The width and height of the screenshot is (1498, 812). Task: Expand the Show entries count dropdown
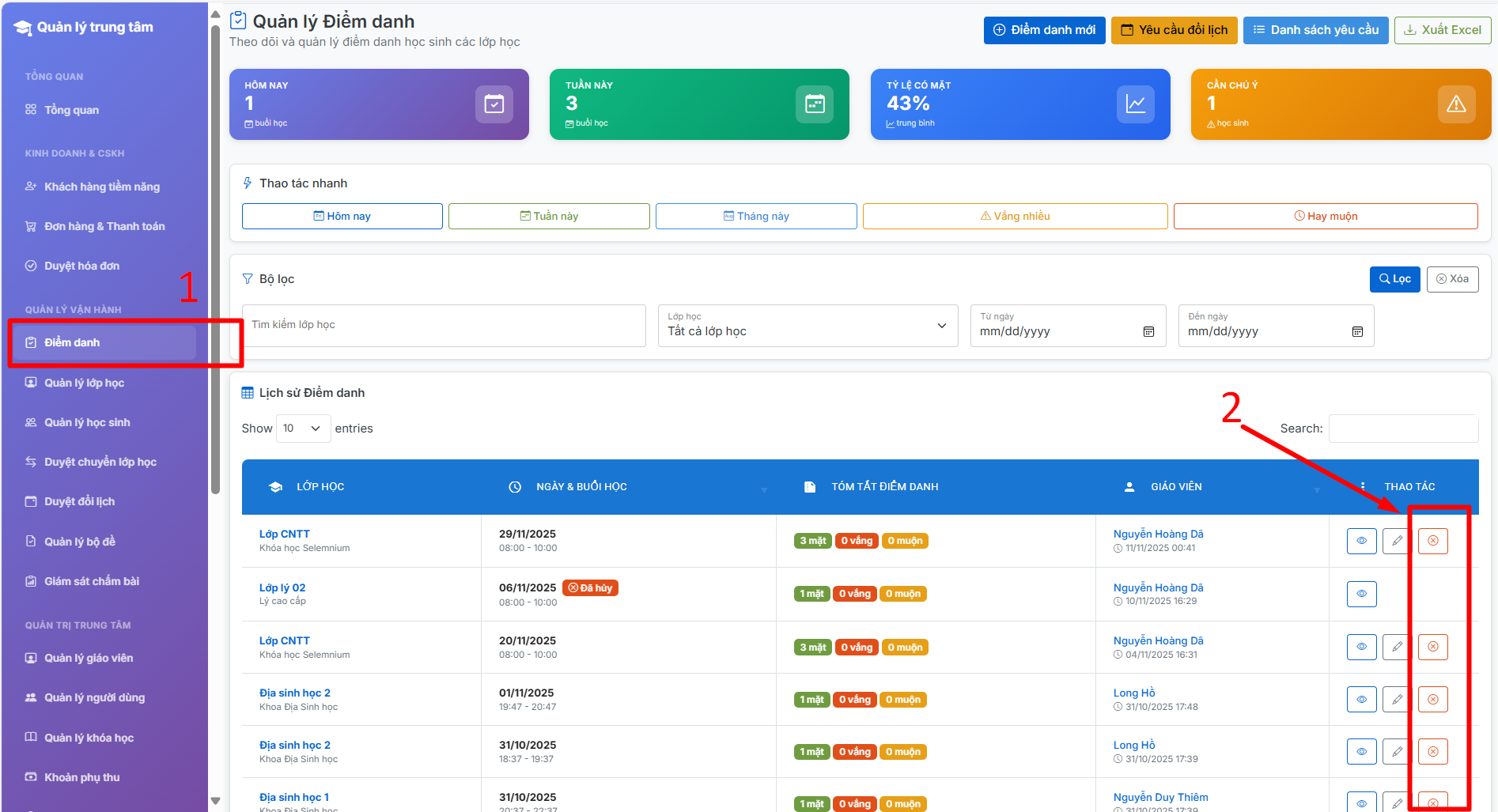click(303, 429)
